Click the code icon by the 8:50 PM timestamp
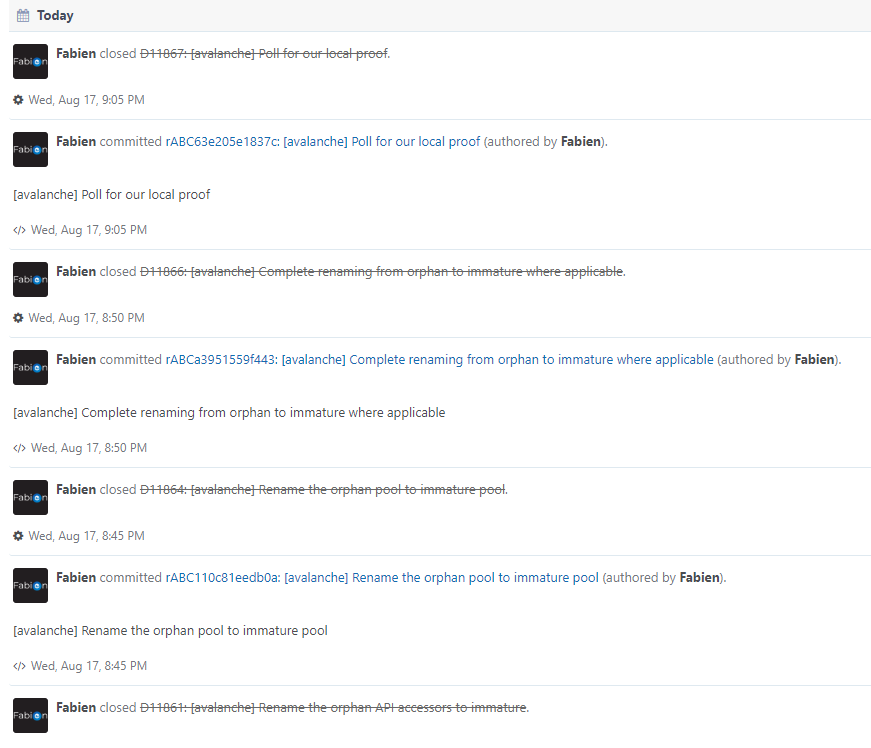 click(x=19, y=448)
